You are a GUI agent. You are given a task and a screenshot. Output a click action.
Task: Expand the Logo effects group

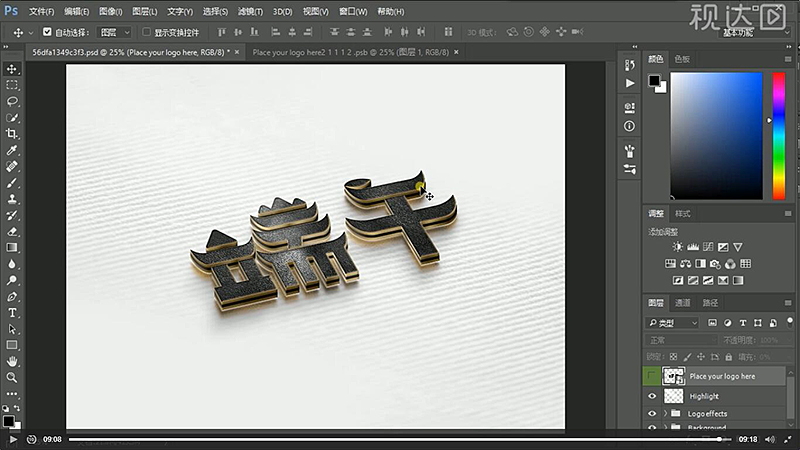[x=665, y=414]
